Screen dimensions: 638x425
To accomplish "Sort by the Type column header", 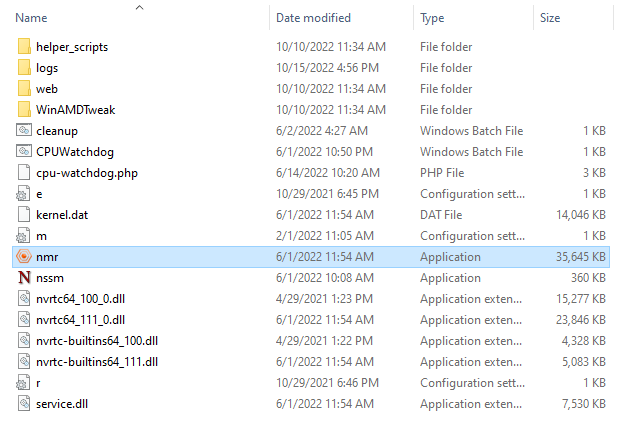I will pyautogui.click(x=433, y=18).
